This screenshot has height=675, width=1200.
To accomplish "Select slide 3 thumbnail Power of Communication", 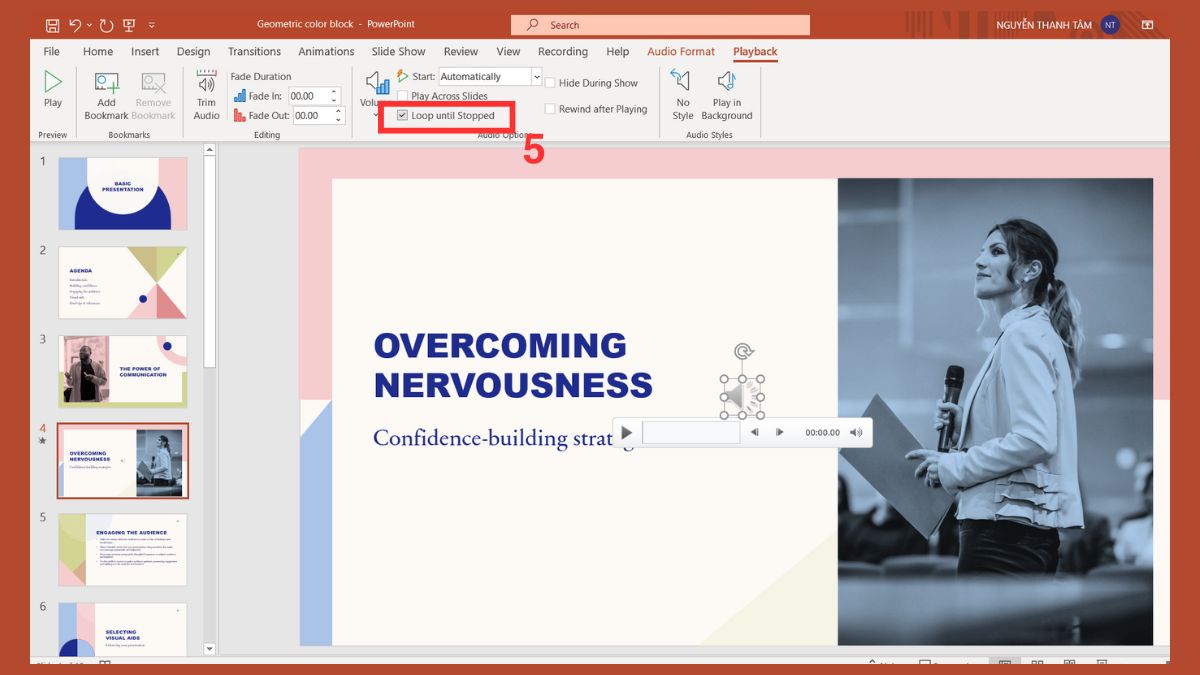I will click(123, 370).
